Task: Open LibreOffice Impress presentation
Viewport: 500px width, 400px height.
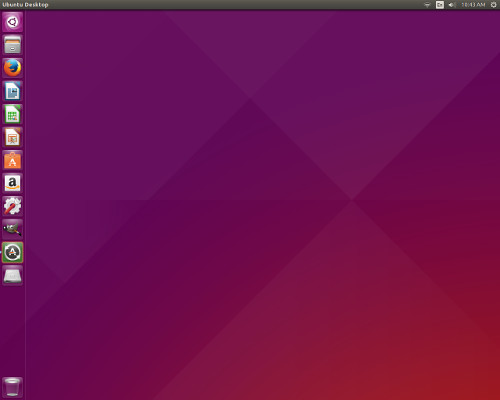Action: 13,137
